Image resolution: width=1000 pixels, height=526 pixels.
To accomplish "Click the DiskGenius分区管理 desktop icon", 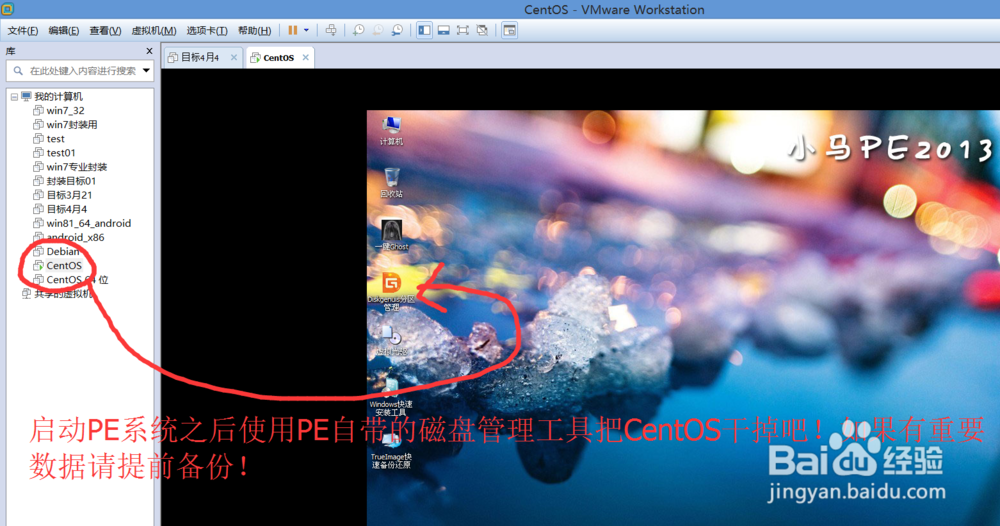I will 391,292.
